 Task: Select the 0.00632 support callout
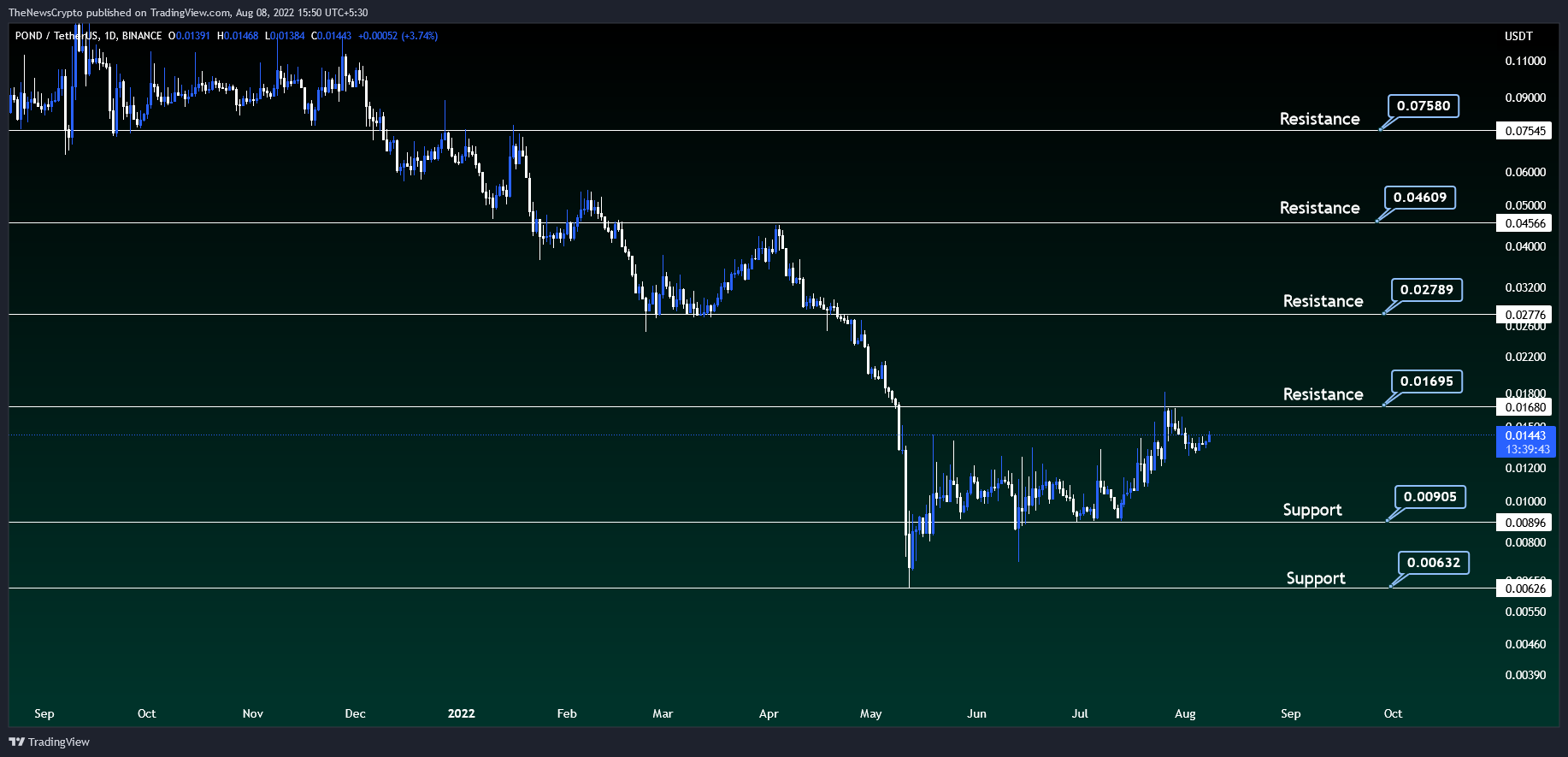pos(1434,563)
